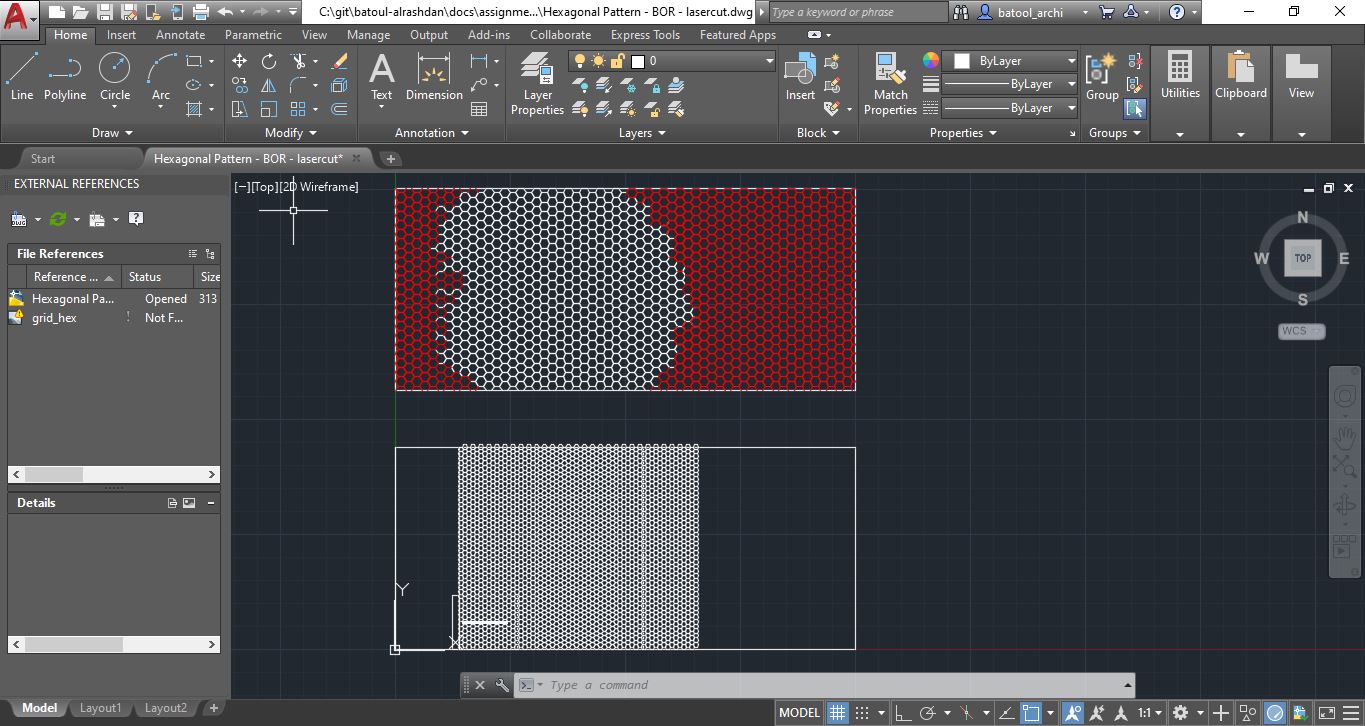The width and height of the screenshot is (1365, 726).
Task: Activate the Line tool in Draw panel
Action: (21, 77)
